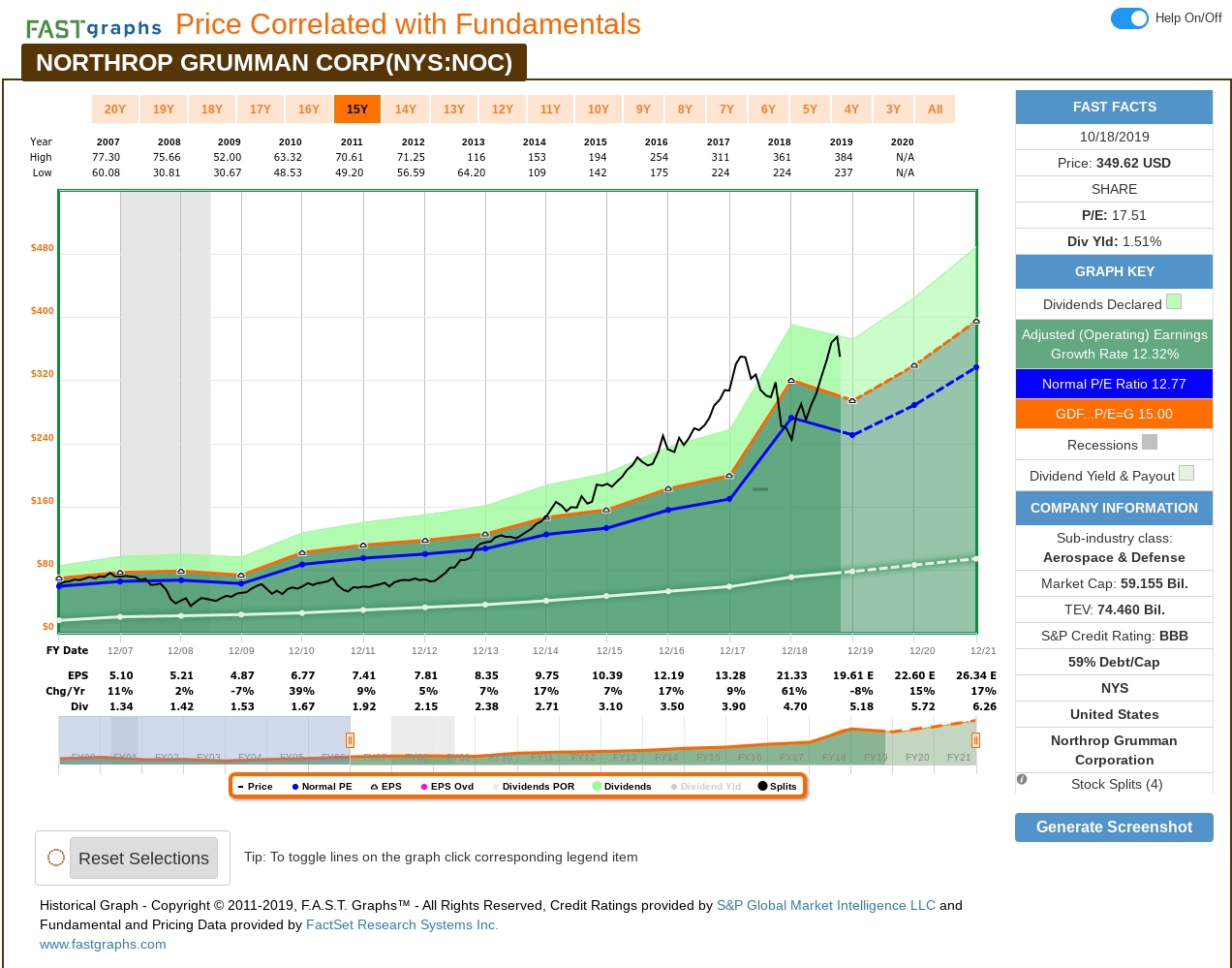The image size is (1232, 968).
Task: Click the EPS marker at 12/18 on chart
Action: coord(791,381)
